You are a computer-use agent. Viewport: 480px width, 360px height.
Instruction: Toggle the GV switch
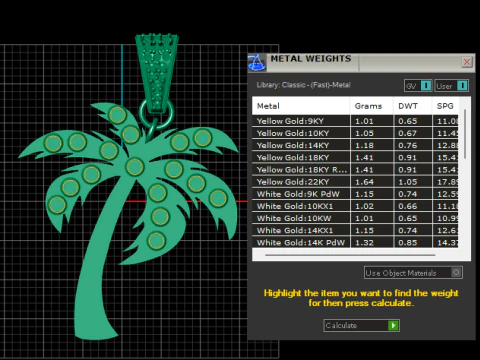(418, 86)
